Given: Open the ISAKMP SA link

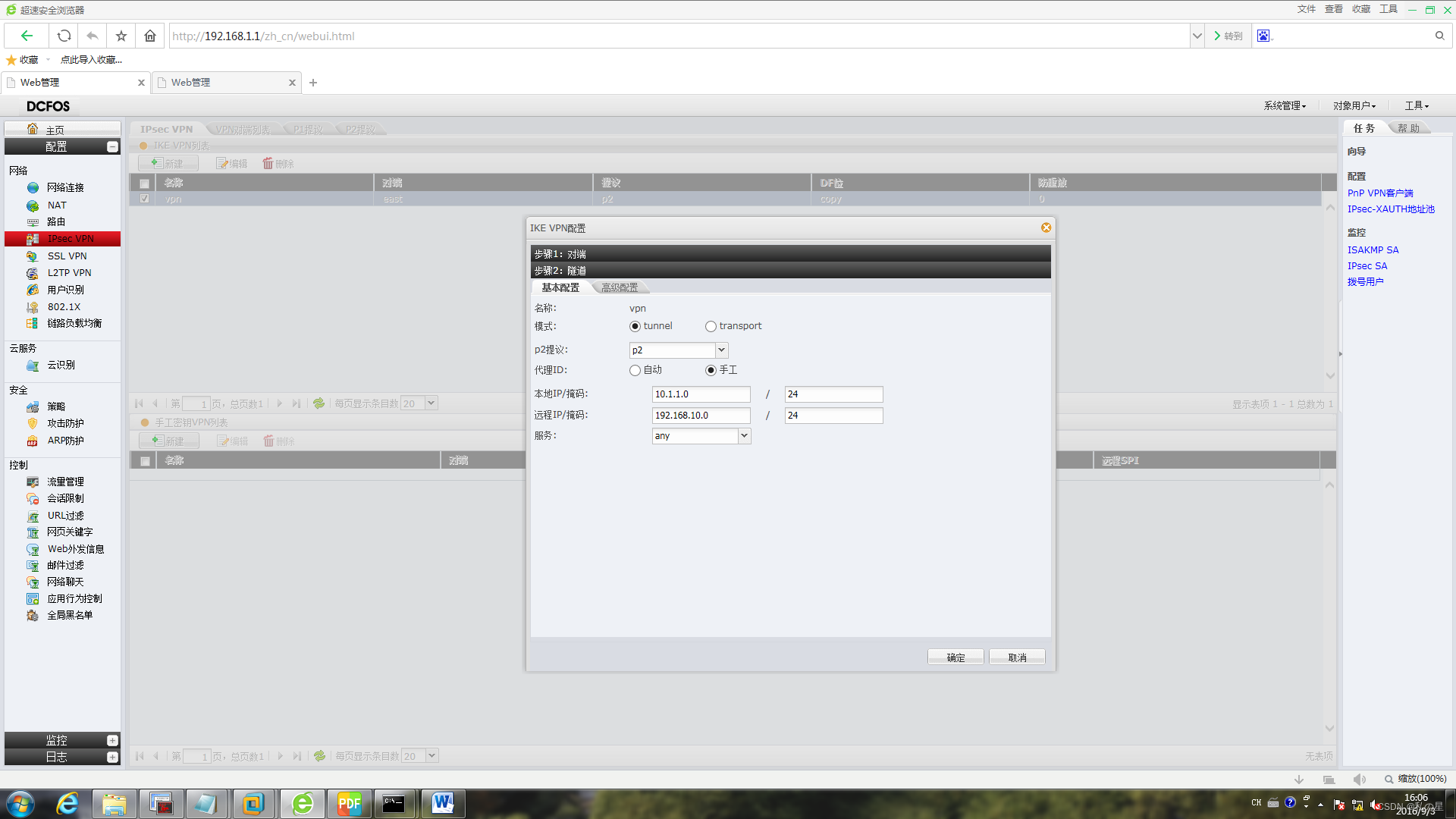Looking at the screenshot, I should click(1373, 249).
